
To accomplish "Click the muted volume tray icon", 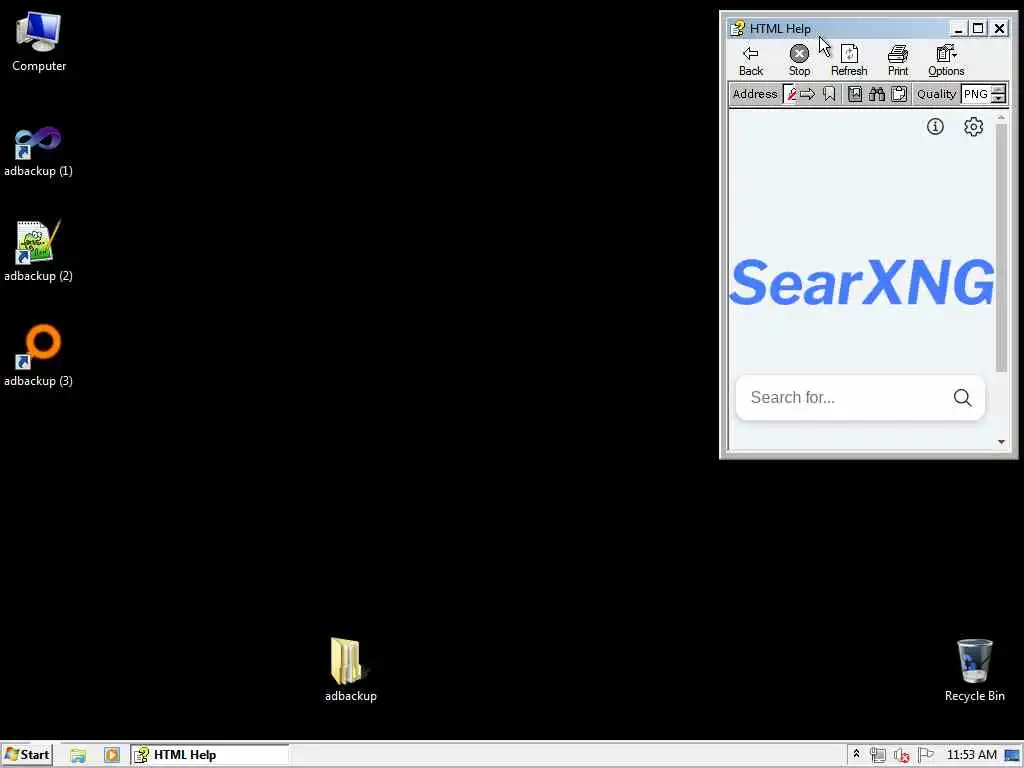I will pyautogui.click(x=902, y=756).
